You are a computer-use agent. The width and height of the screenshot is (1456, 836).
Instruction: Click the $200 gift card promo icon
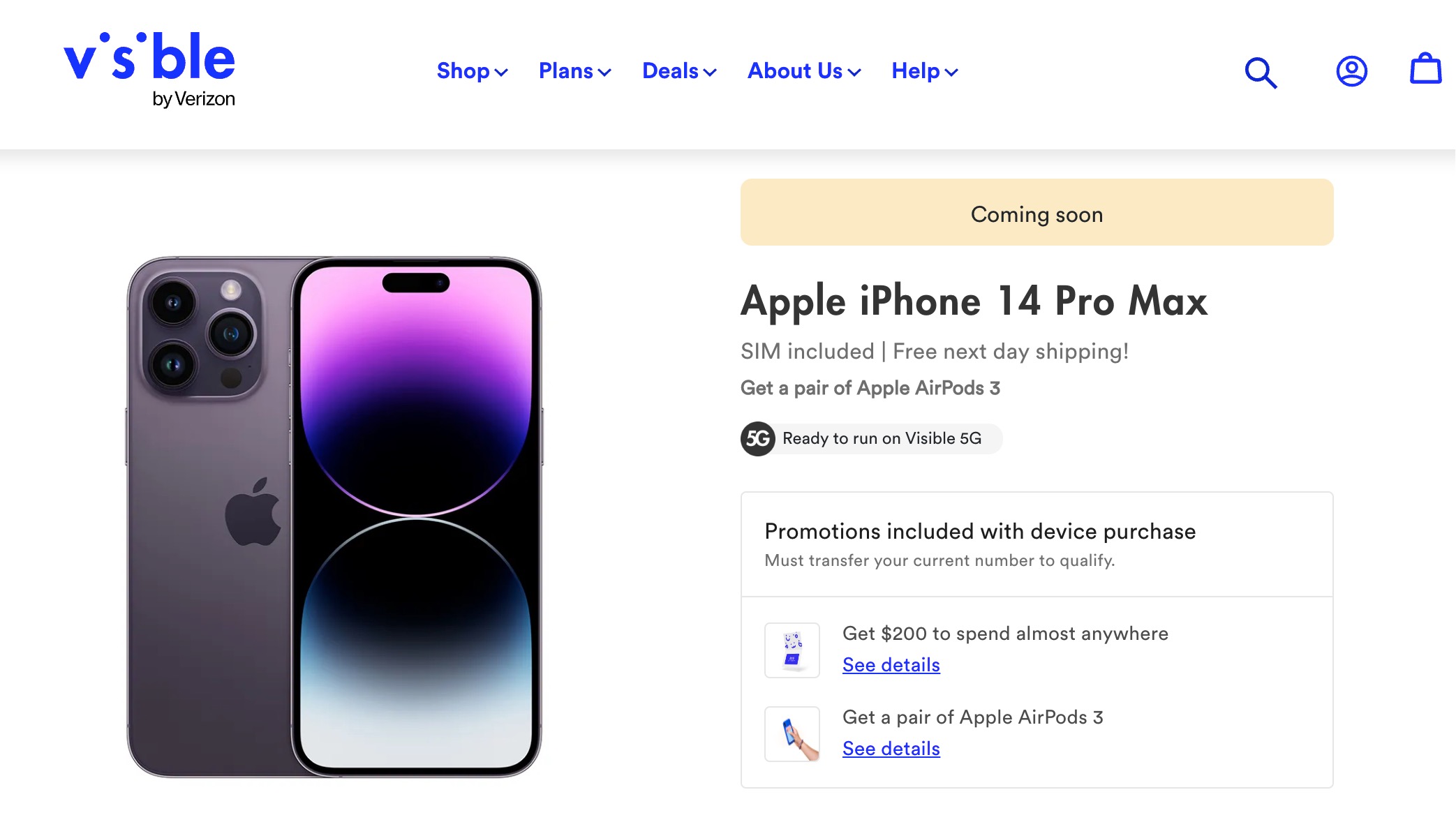[x=792, y=650]
